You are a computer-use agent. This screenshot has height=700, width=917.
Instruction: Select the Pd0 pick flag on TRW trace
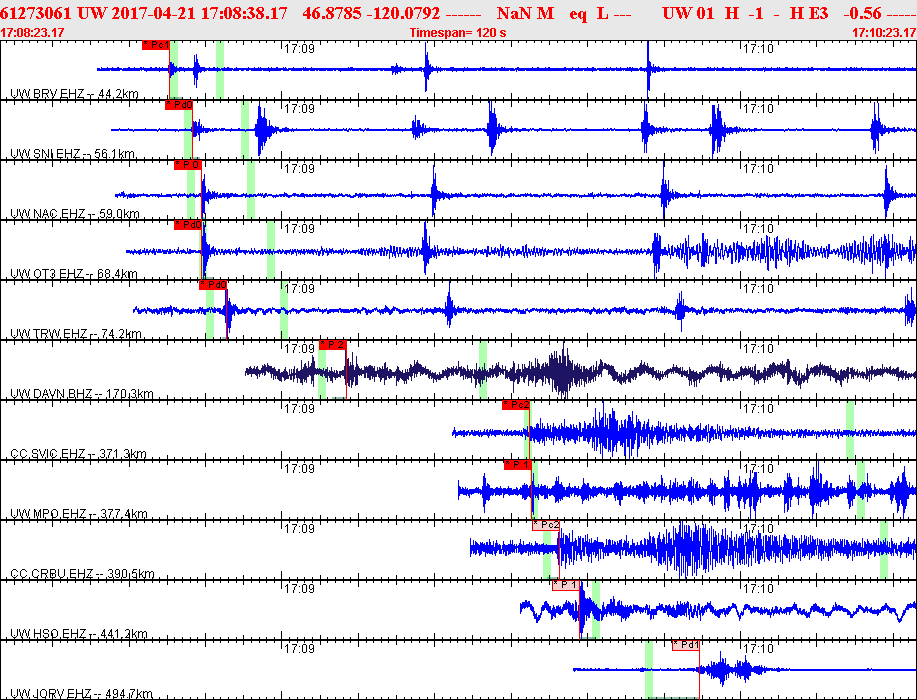[213, 285]
